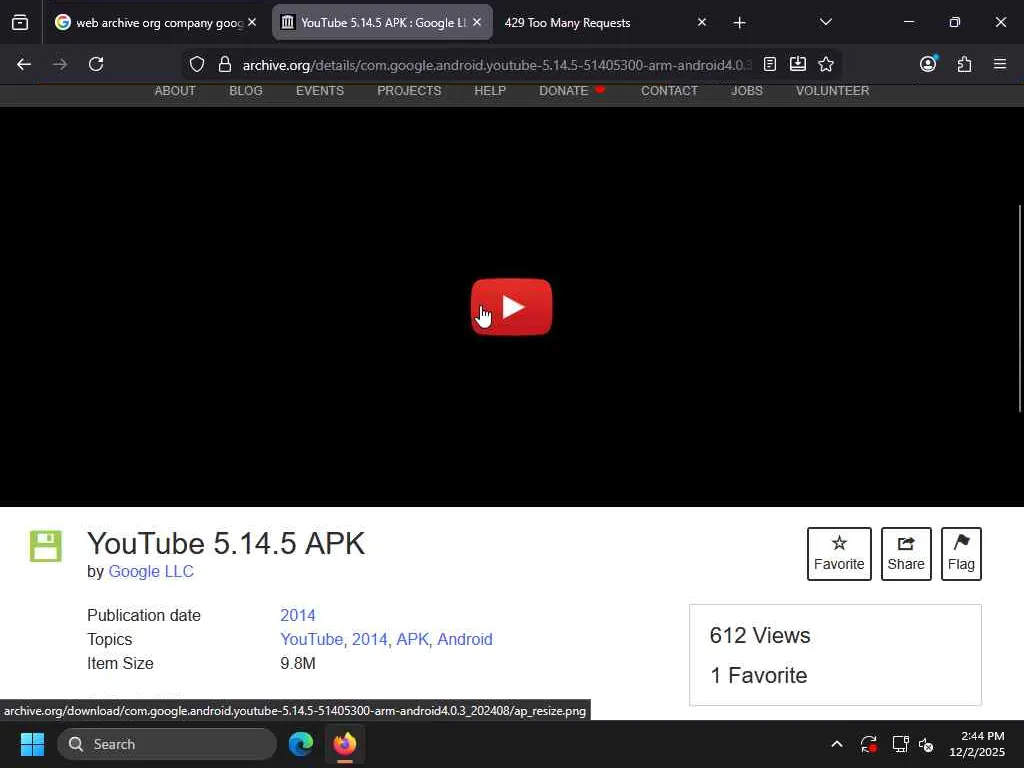Open the HELP navigation link
Viewport: 1024px width, 768px height.
point(490,91)
